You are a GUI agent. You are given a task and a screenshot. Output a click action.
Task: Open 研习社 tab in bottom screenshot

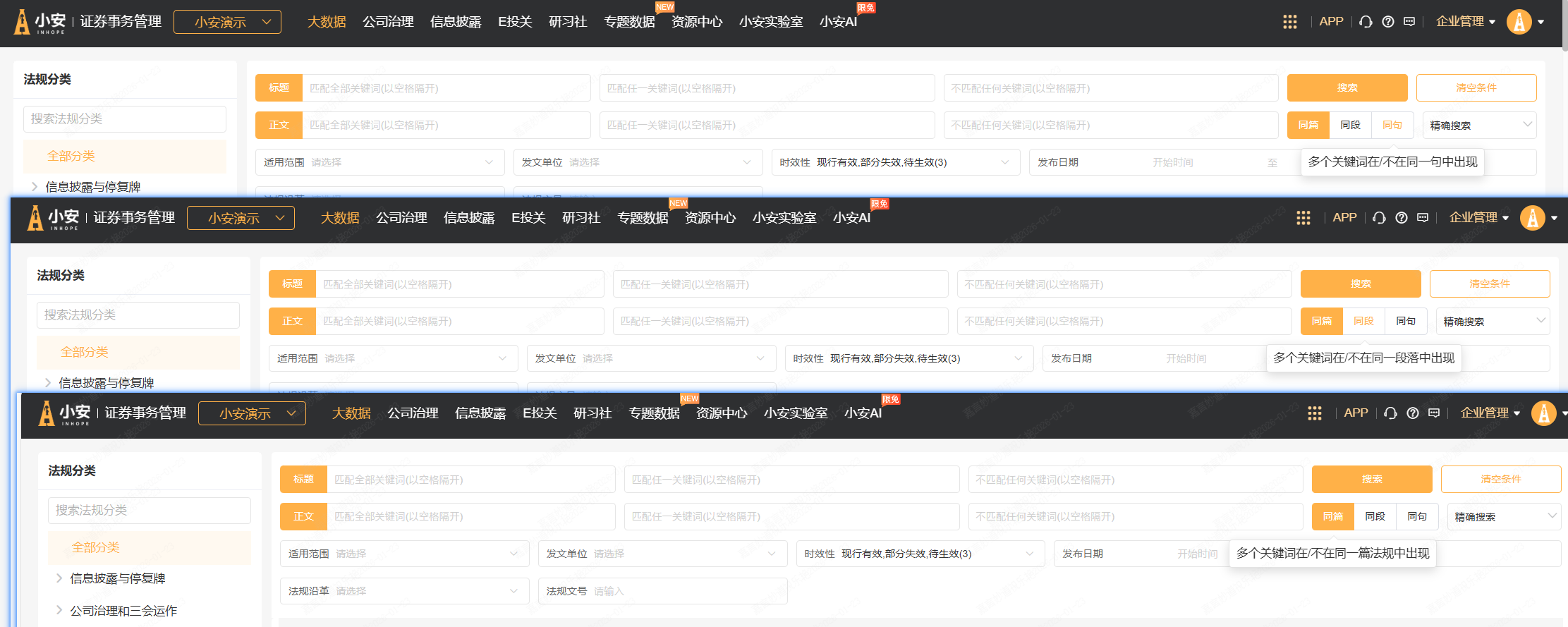(592, 413)
